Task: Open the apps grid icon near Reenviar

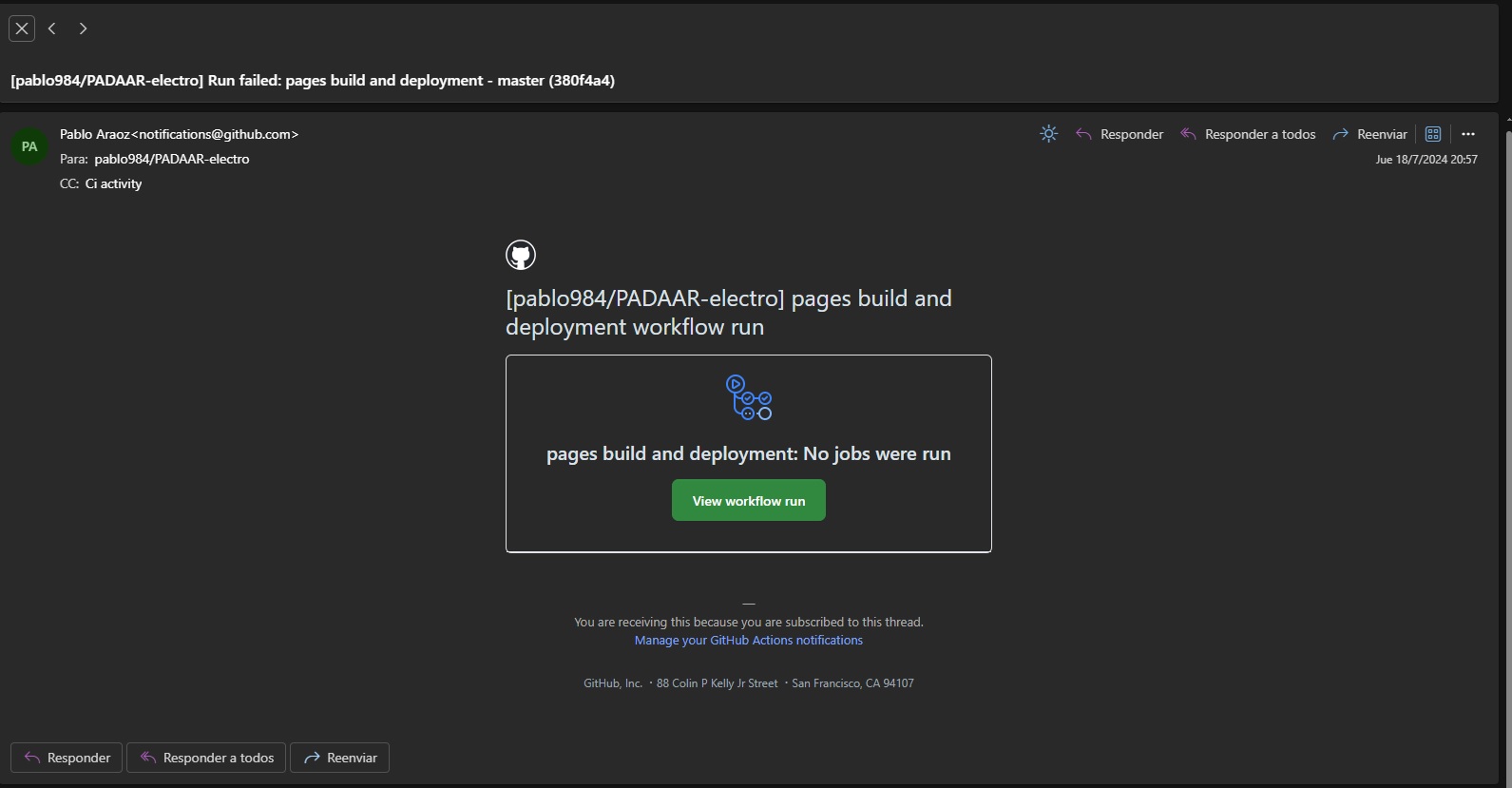Action: click(1433, 134)
